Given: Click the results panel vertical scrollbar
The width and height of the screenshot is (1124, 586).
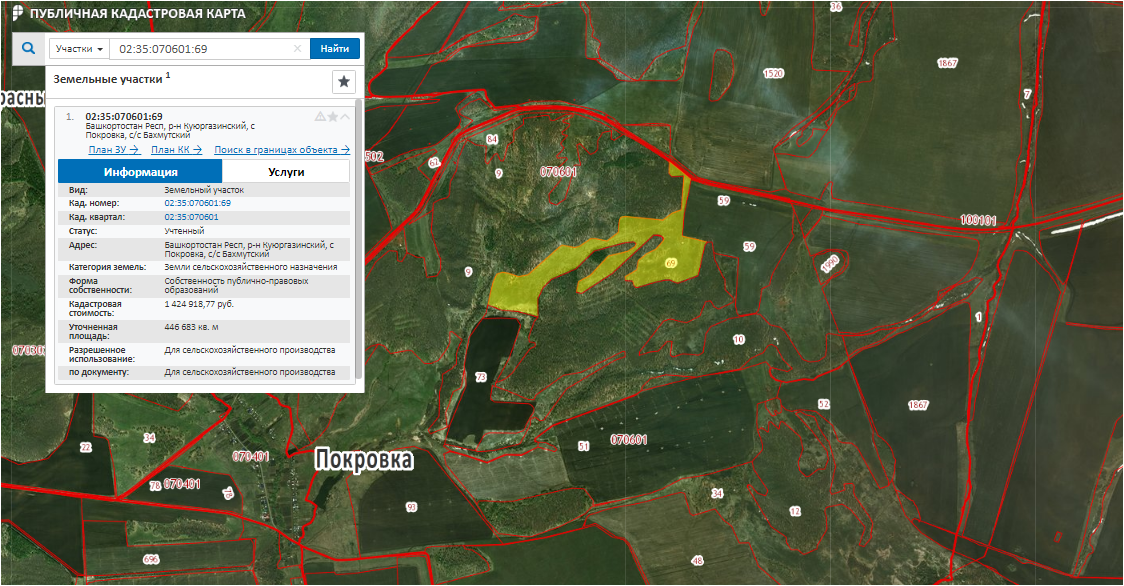Looking at the screenshot, I should click(358, 240).
